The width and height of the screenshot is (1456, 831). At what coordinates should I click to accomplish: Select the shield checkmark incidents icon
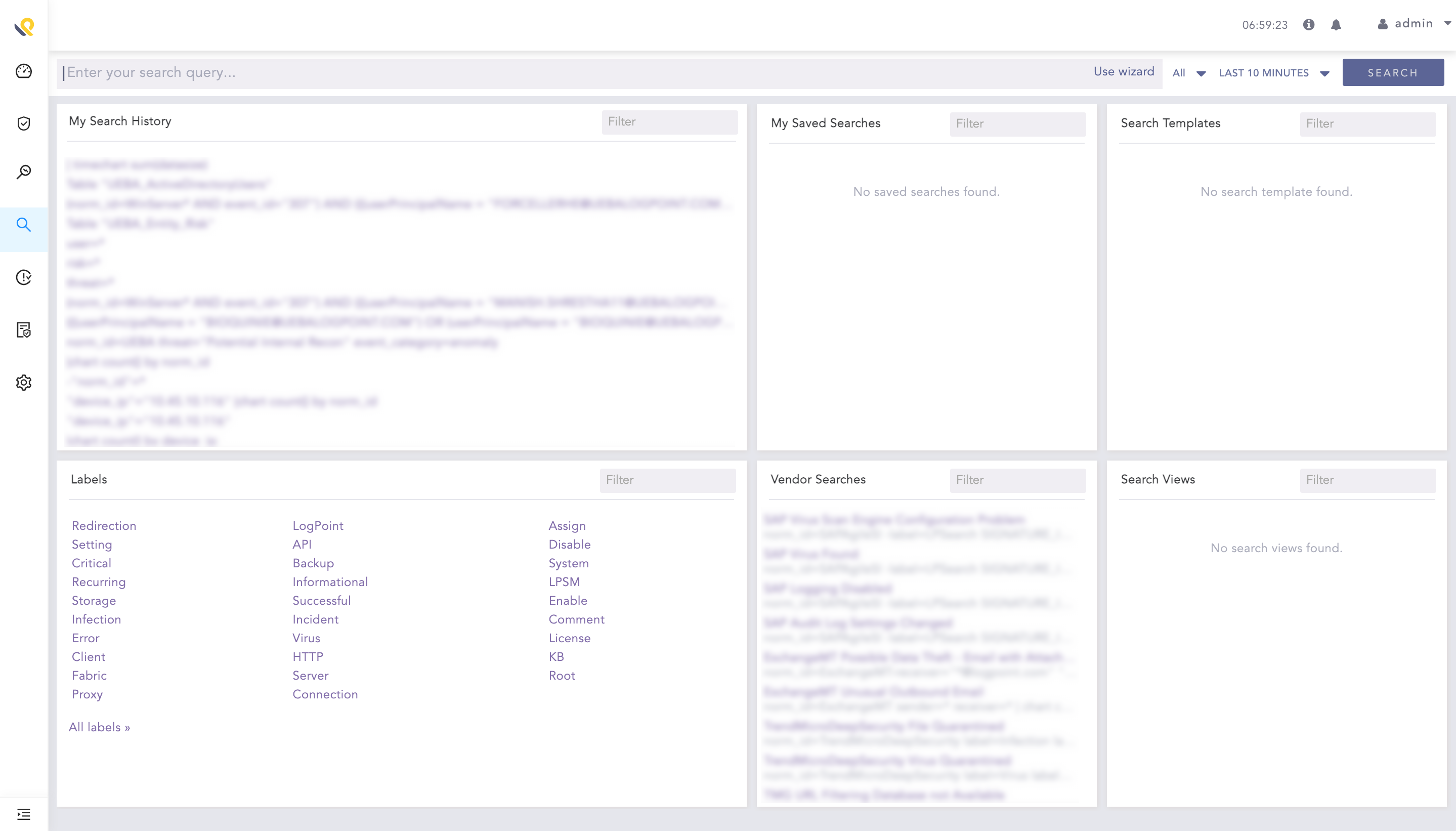tap(23, 122)
